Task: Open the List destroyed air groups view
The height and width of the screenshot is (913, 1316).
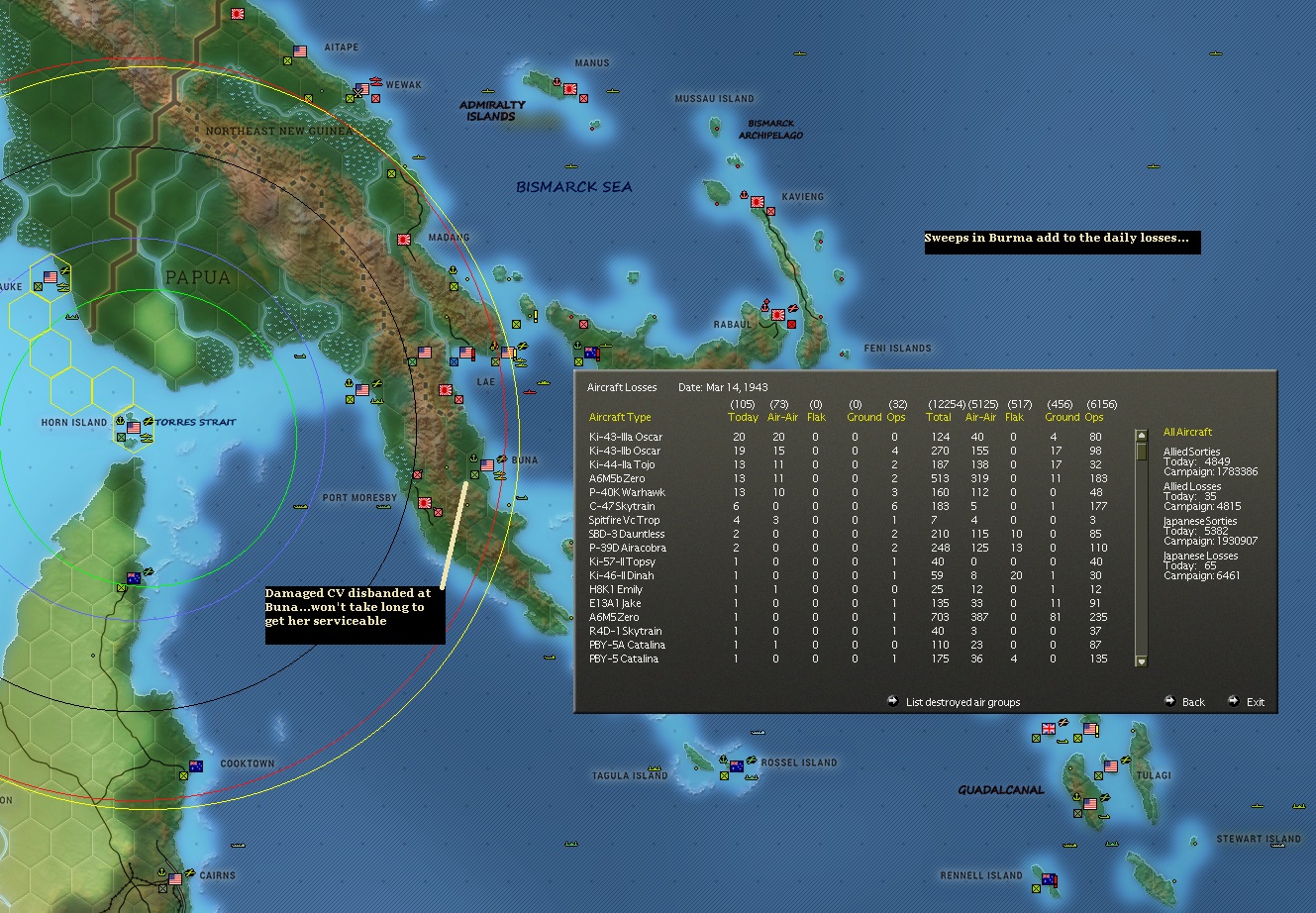Action: pos(962,702)
